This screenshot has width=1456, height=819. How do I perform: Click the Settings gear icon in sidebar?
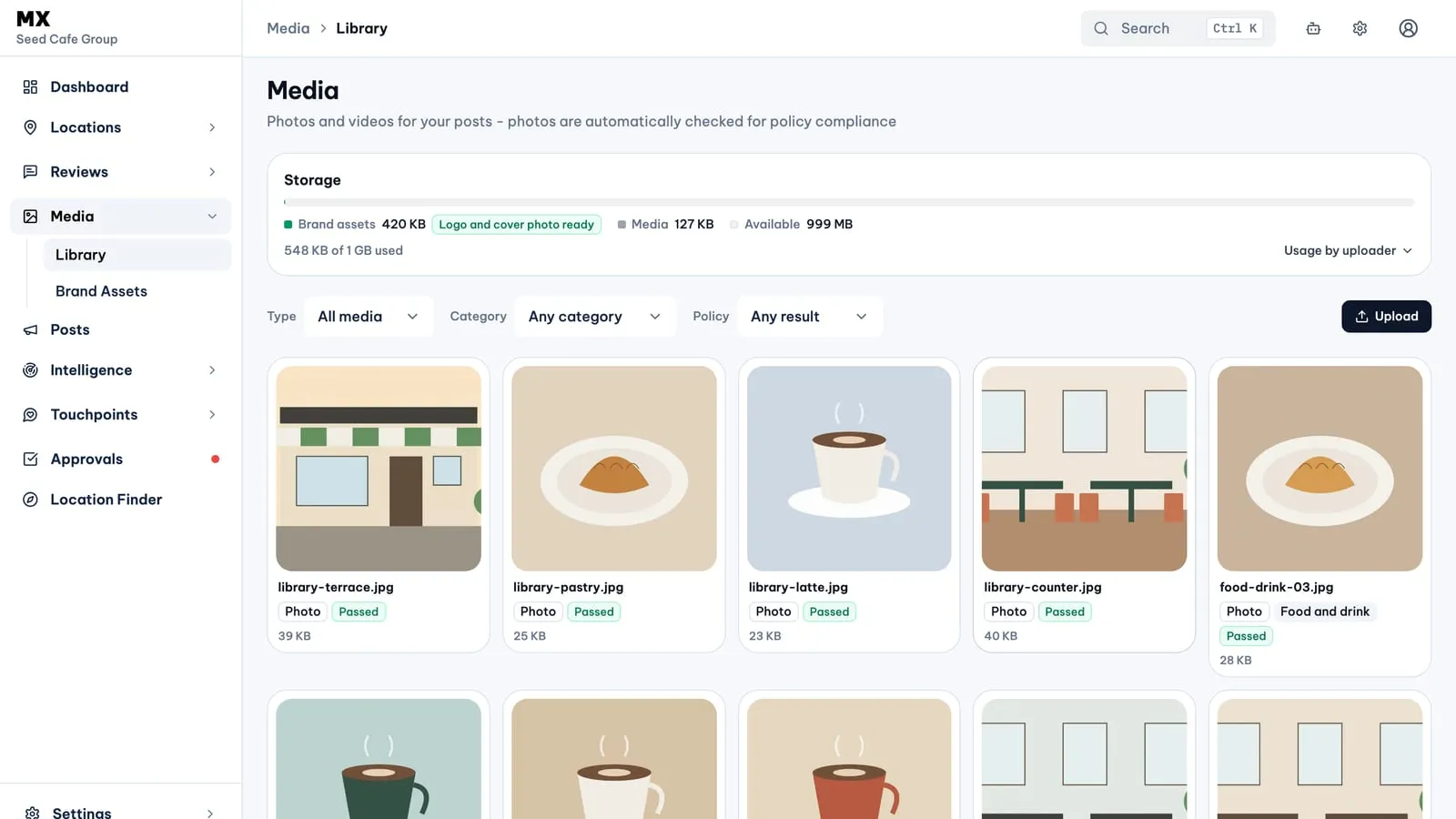(x=33, y=813)
